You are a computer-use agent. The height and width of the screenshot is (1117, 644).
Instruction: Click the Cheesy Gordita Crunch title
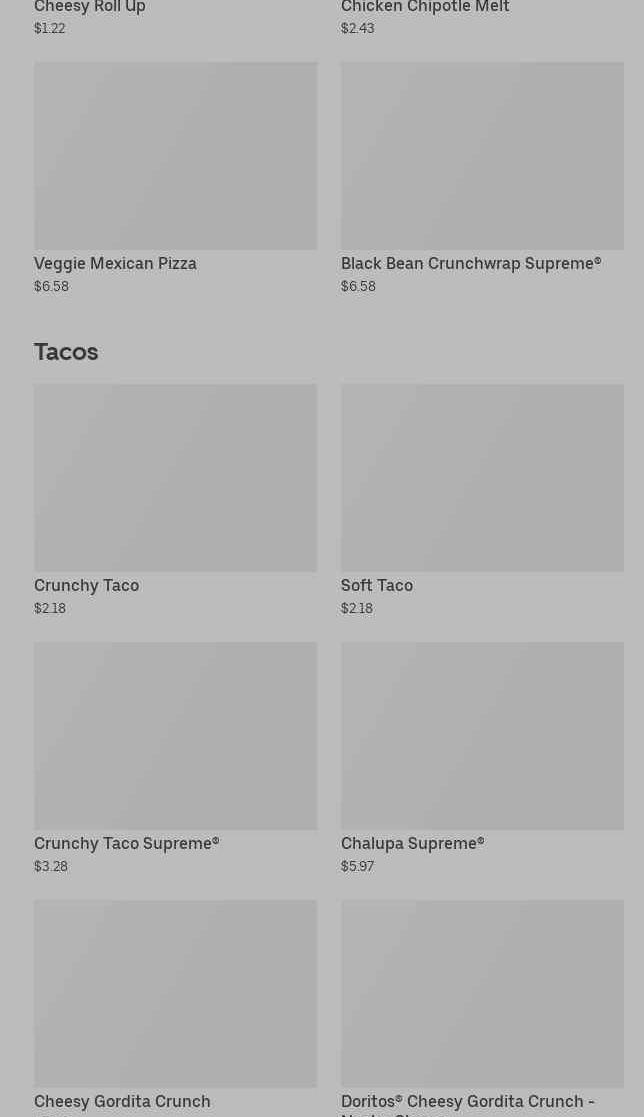[122, 1101]
